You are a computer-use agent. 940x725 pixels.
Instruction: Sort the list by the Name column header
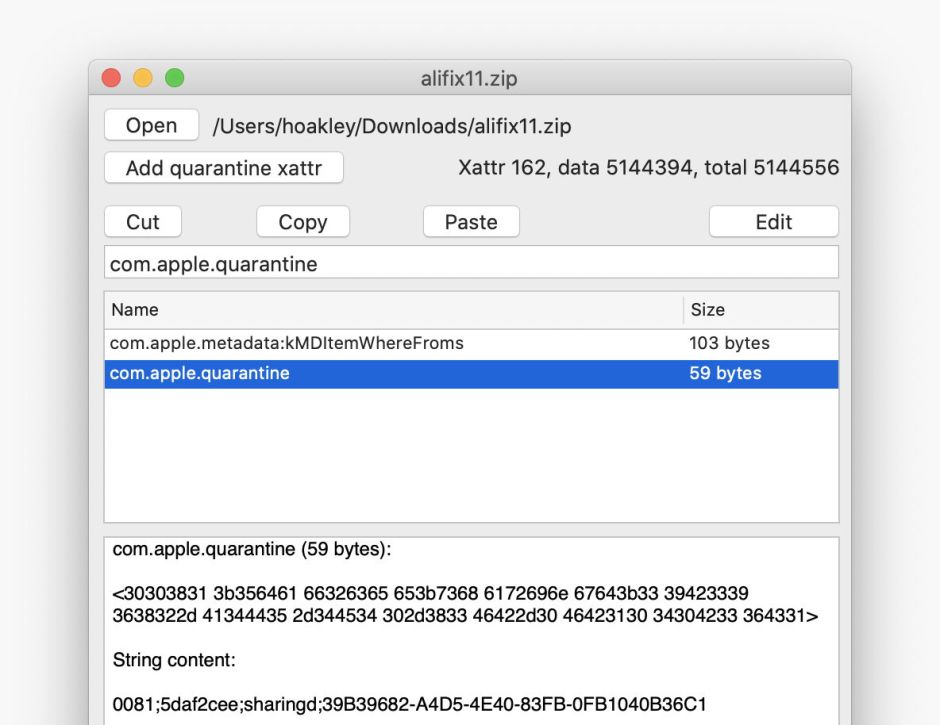(394, 310)
